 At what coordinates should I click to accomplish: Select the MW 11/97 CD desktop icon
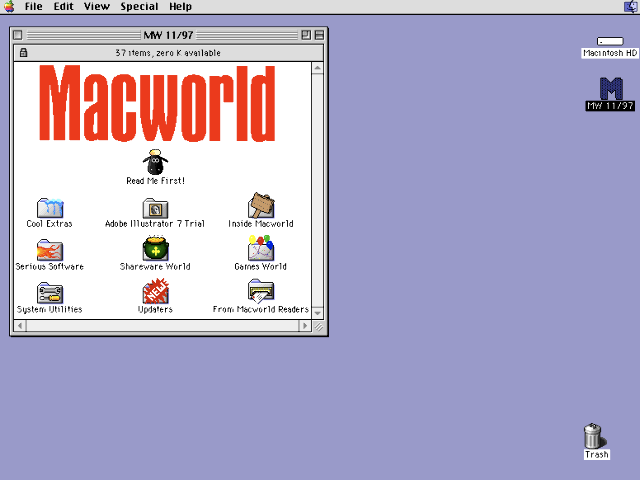coord(611,89)
